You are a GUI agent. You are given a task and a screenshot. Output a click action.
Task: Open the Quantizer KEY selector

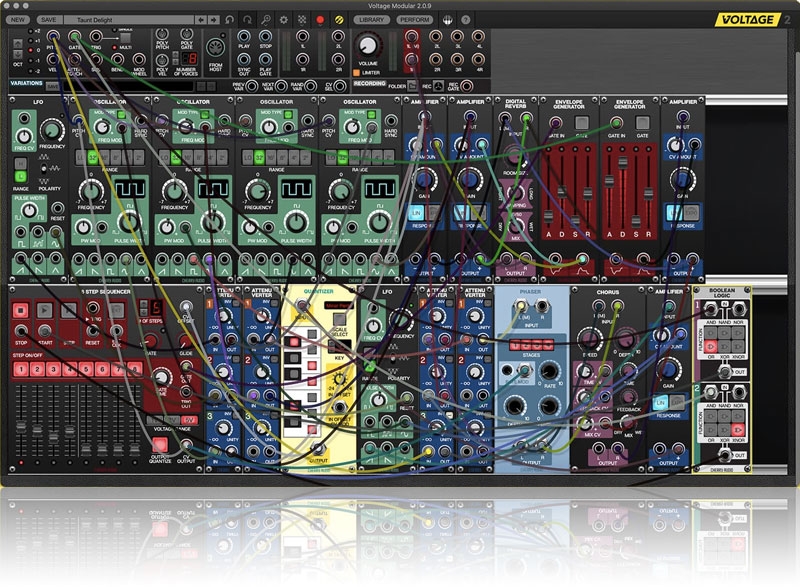[x=339, y=346]
